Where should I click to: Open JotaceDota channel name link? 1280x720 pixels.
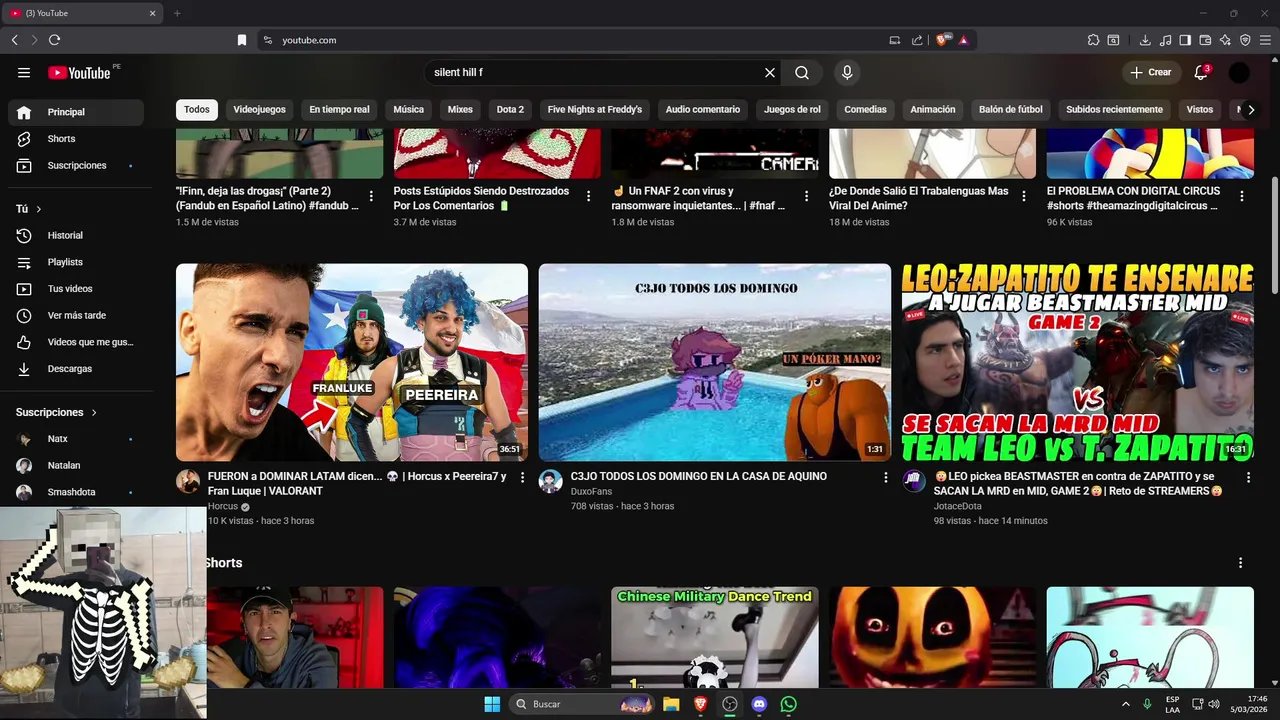[957, 506]
